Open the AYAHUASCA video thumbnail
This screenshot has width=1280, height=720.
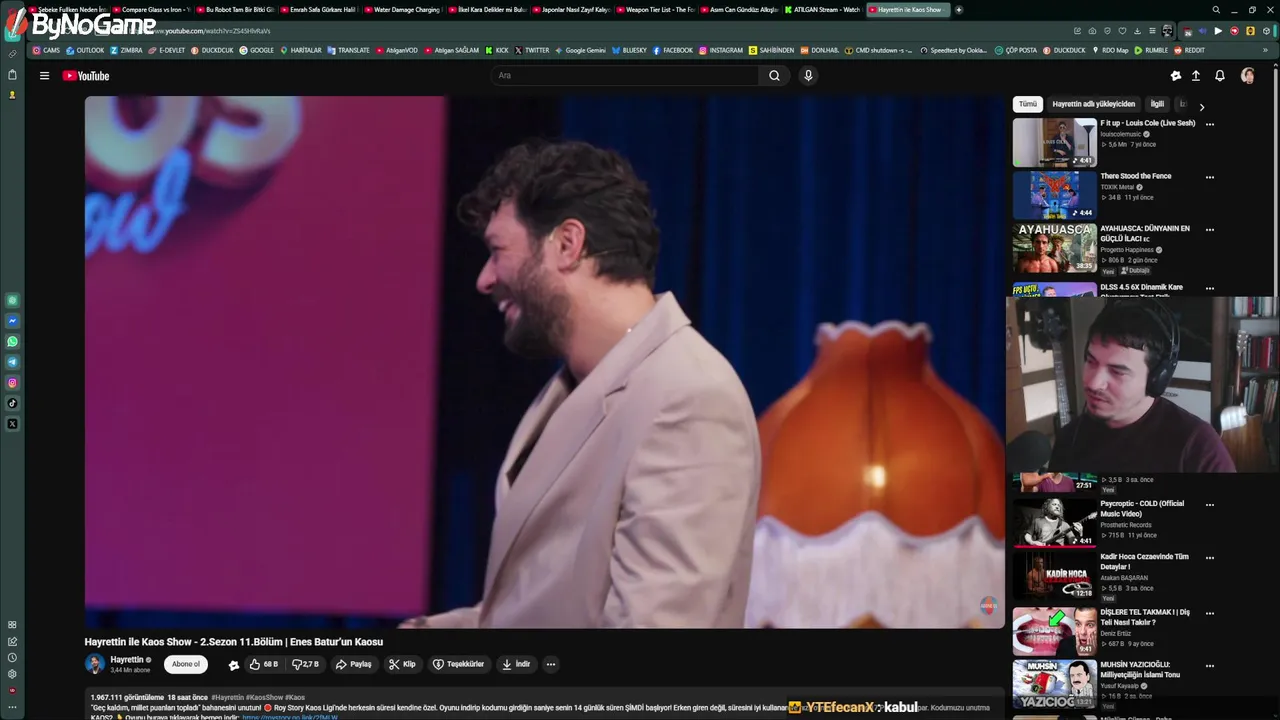click(1055, 248)
